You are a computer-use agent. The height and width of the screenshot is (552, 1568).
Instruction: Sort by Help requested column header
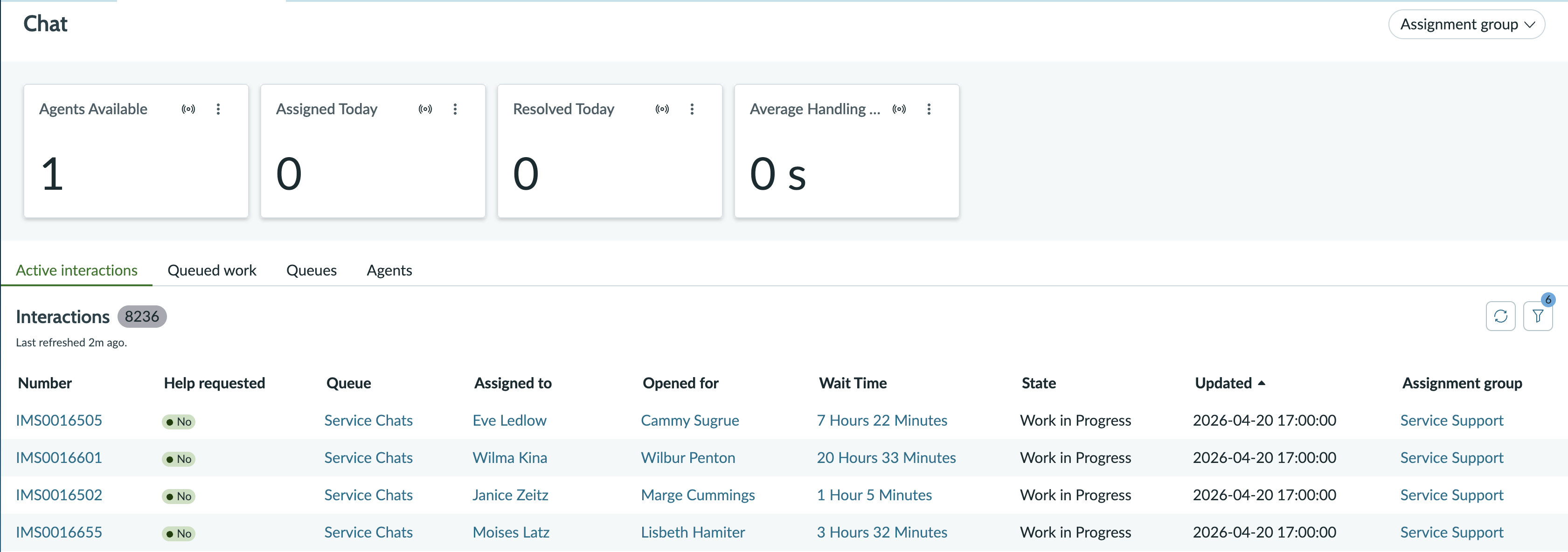click(x=214, y=383)
